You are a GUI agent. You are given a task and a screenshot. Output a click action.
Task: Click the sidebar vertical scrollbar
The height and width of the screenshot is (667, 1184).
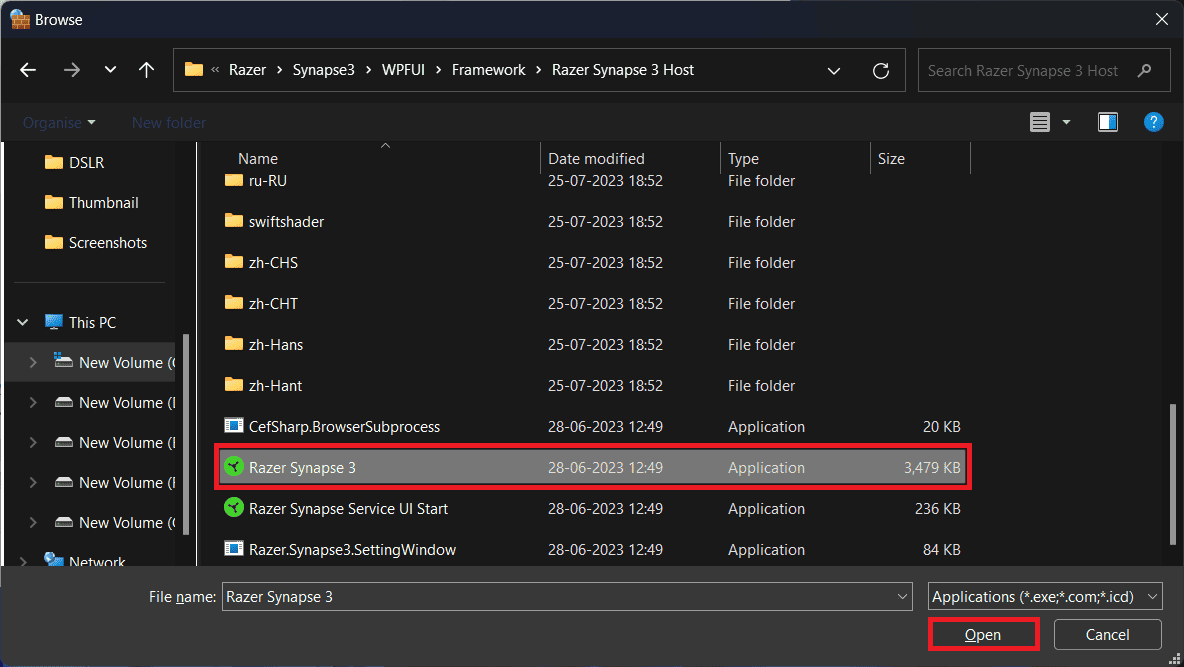pos(186,434)
